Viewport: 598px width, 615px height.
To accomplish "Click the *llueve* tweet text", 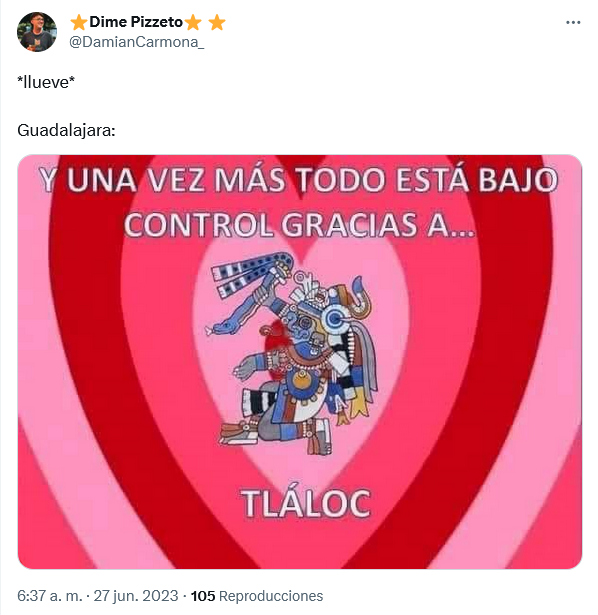I will coord(46,82).
